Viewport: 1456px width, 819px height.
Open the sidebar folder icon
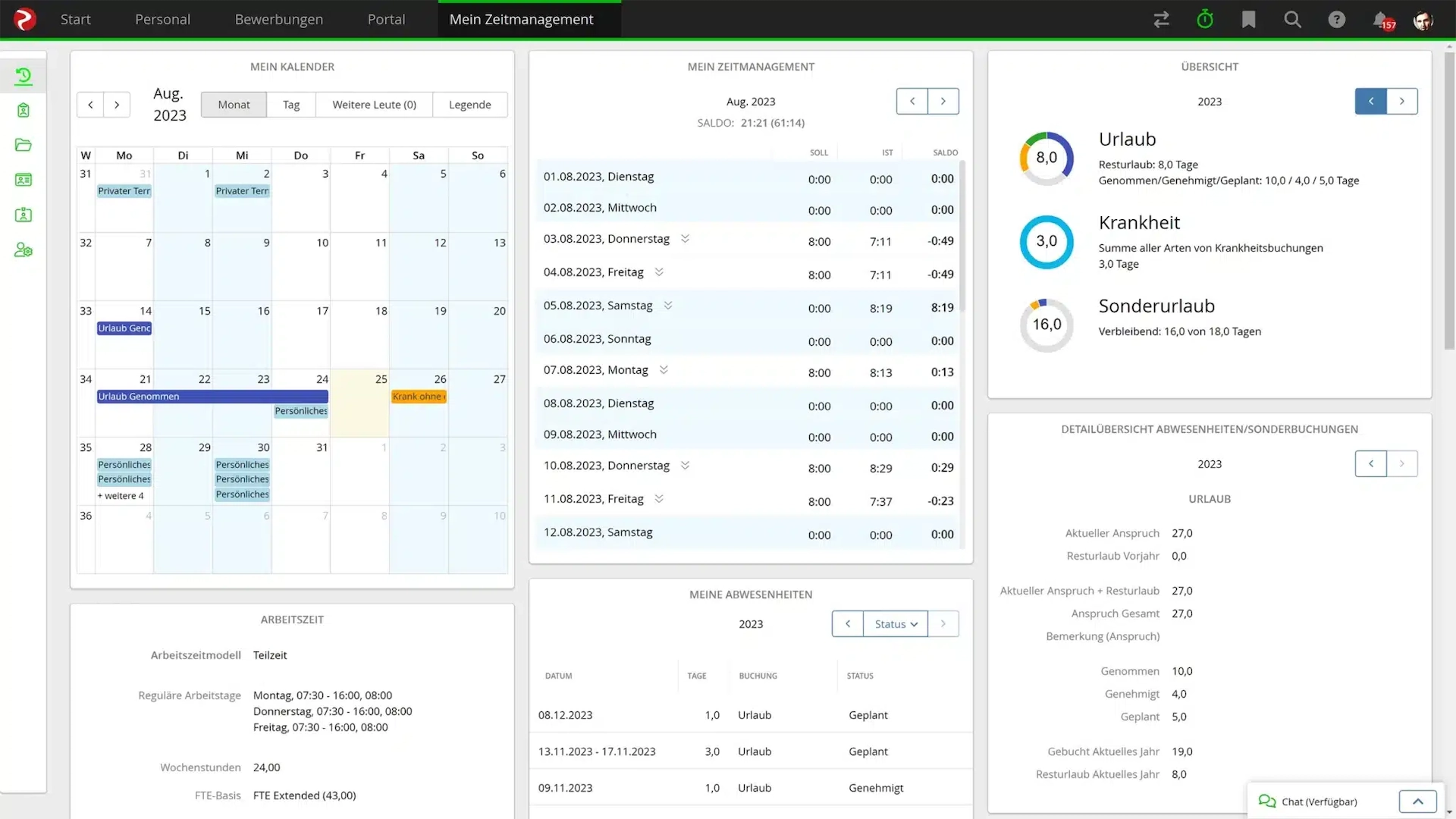click(x=24, y=145)
